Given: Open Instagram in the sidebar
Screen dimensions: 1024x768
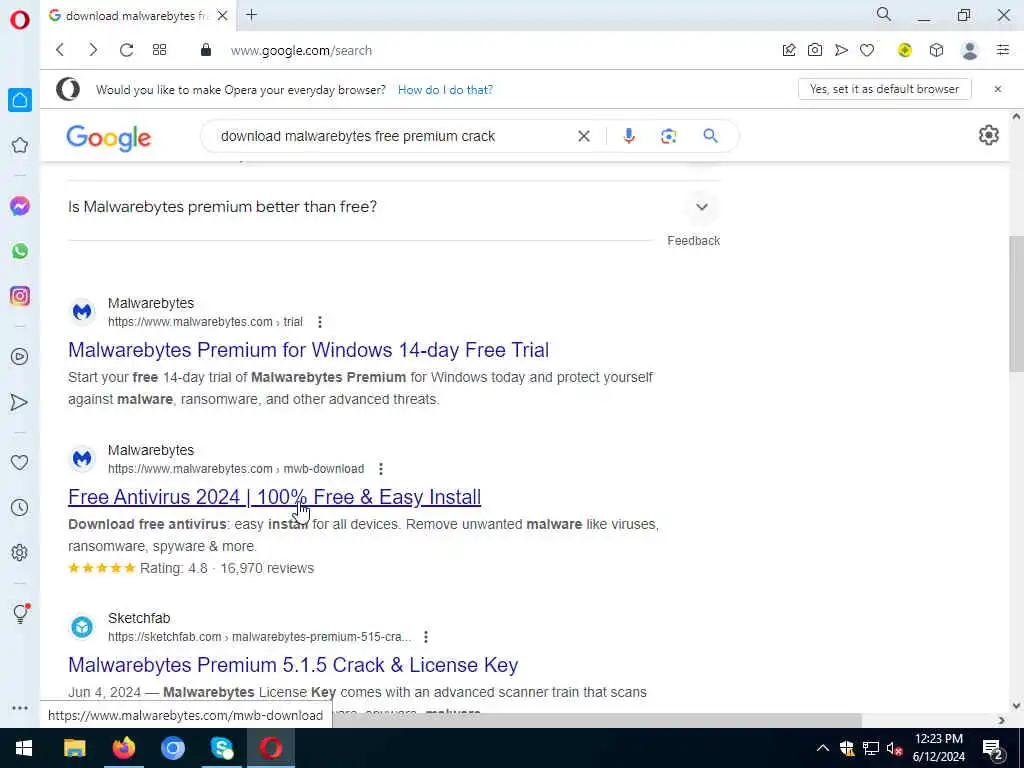Looking at the screenshot, I should (x=20, y=296).
